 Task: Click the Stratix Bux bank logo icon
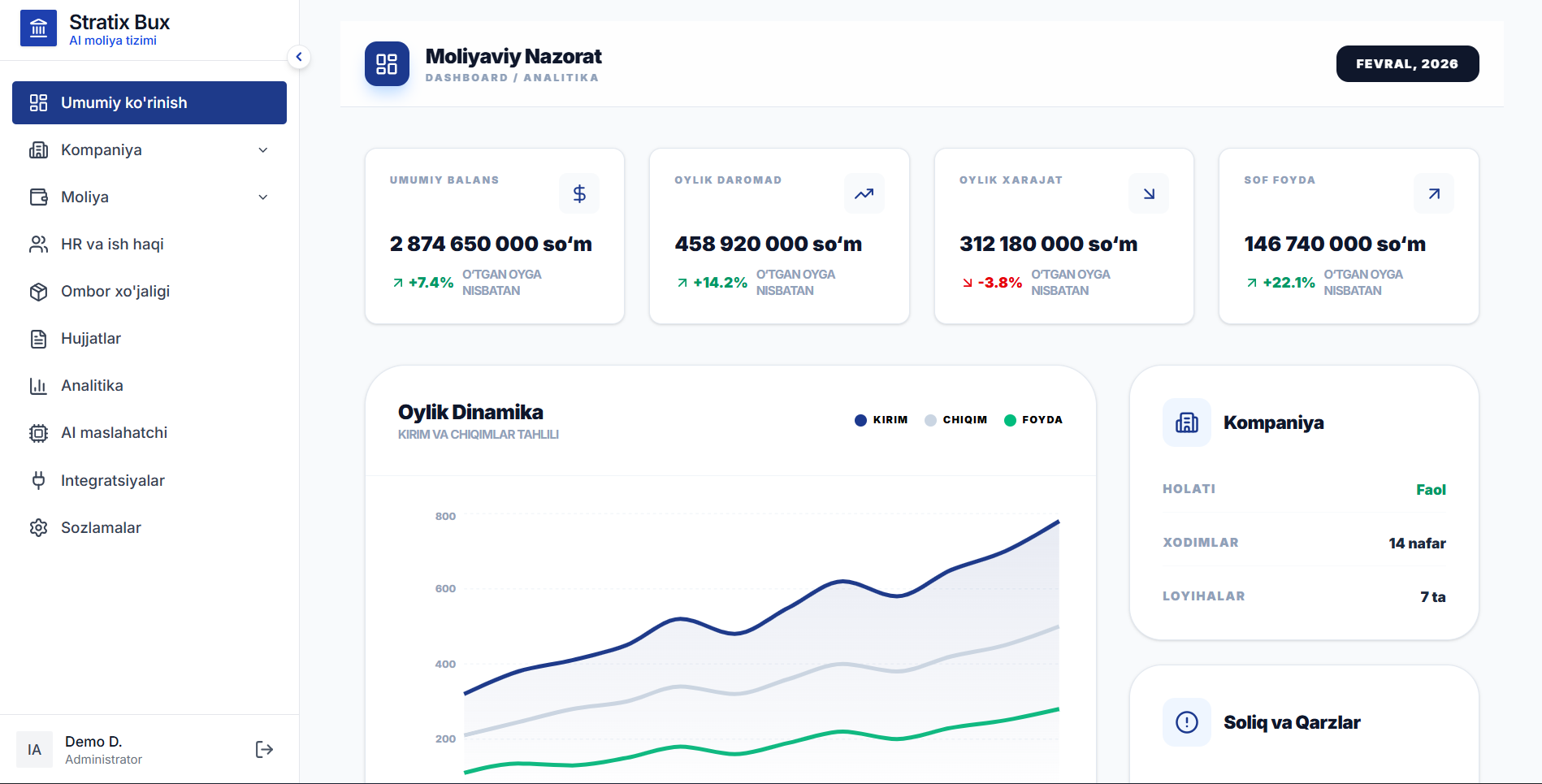coord(38,28)
